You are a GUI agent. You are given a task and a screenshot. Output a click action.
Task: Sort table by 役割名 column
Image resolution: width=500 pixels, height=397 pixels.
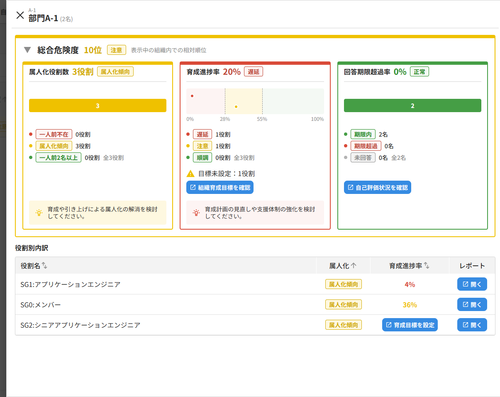pyautogui.click(x=34, y=266)
